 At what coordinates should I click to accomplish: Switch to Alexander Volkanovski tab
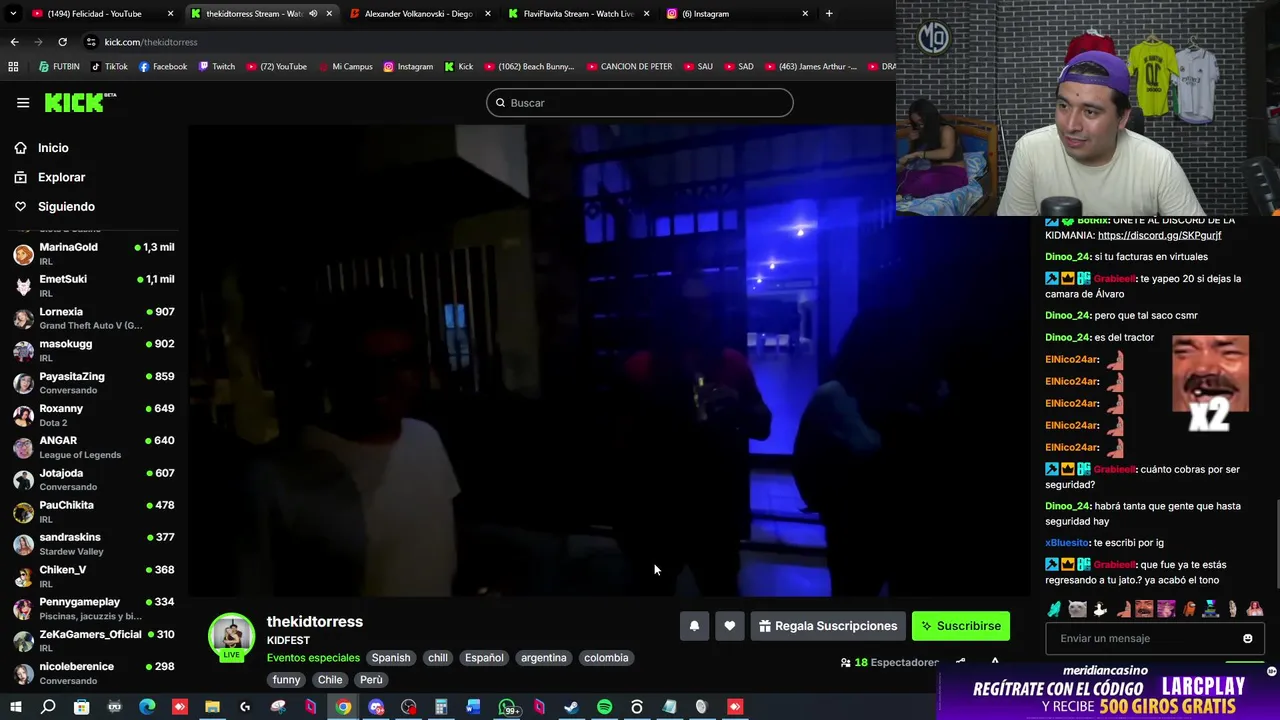[418, 14]
